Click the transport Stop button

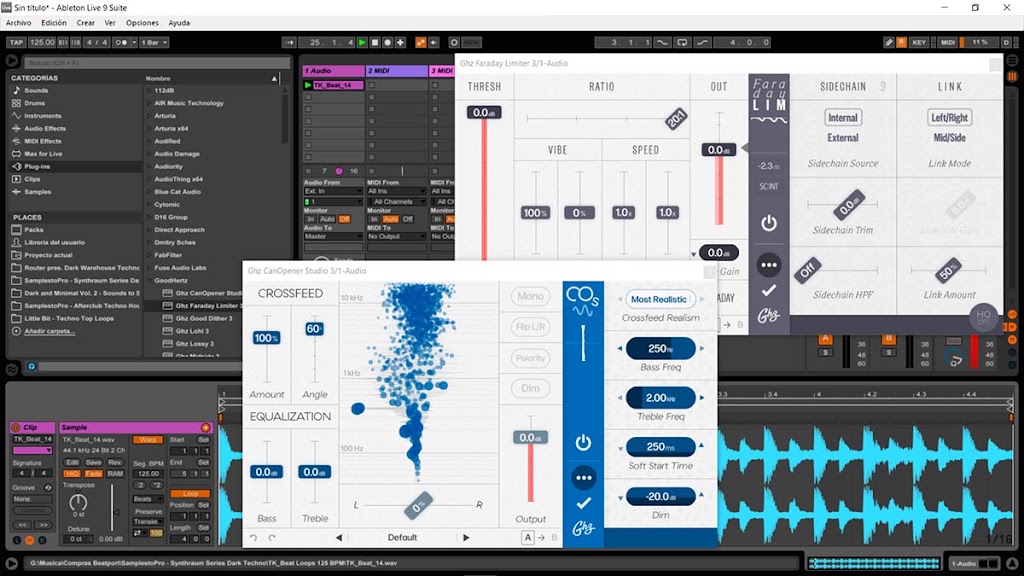pos(375,42)
